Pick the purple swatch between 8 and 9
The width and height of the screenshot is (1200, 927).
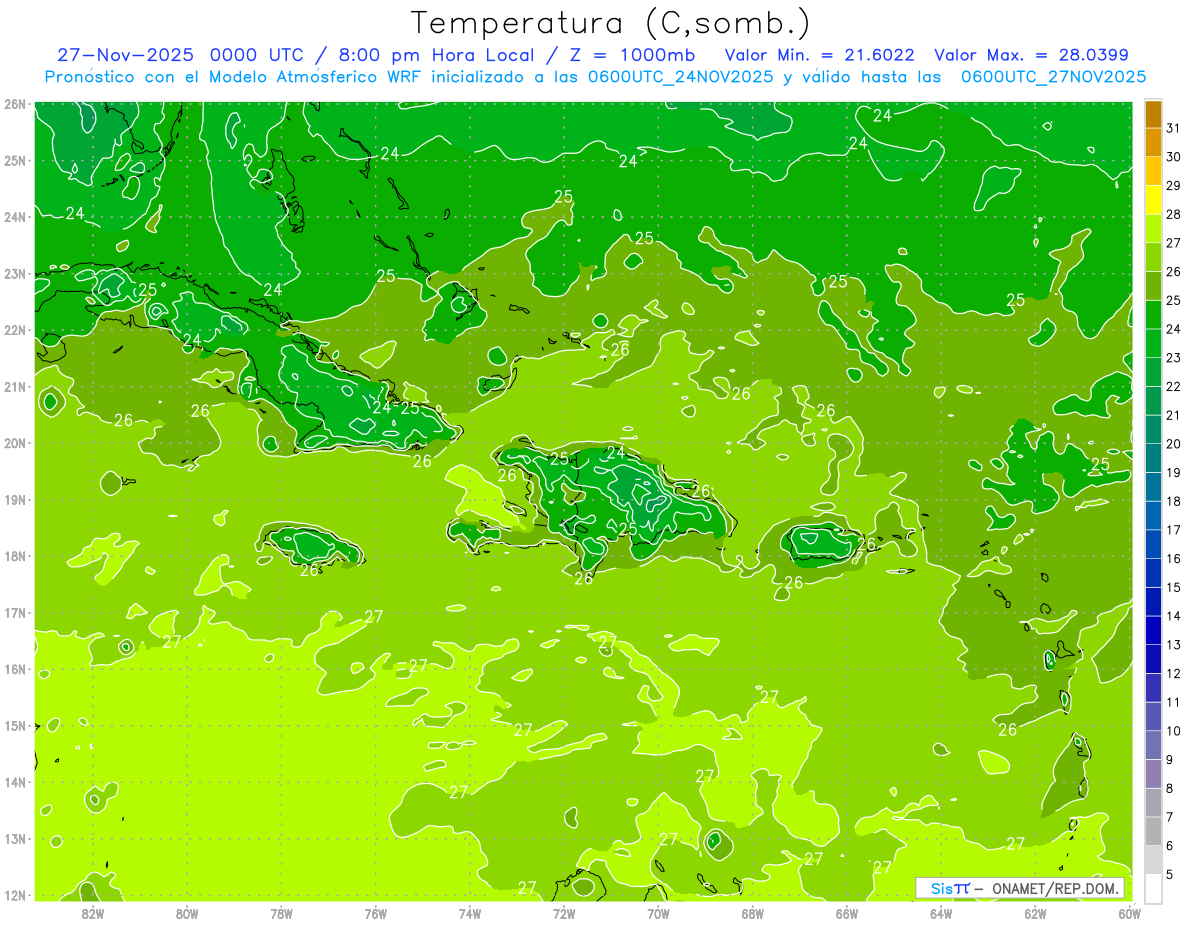[x=1153, y=774]
